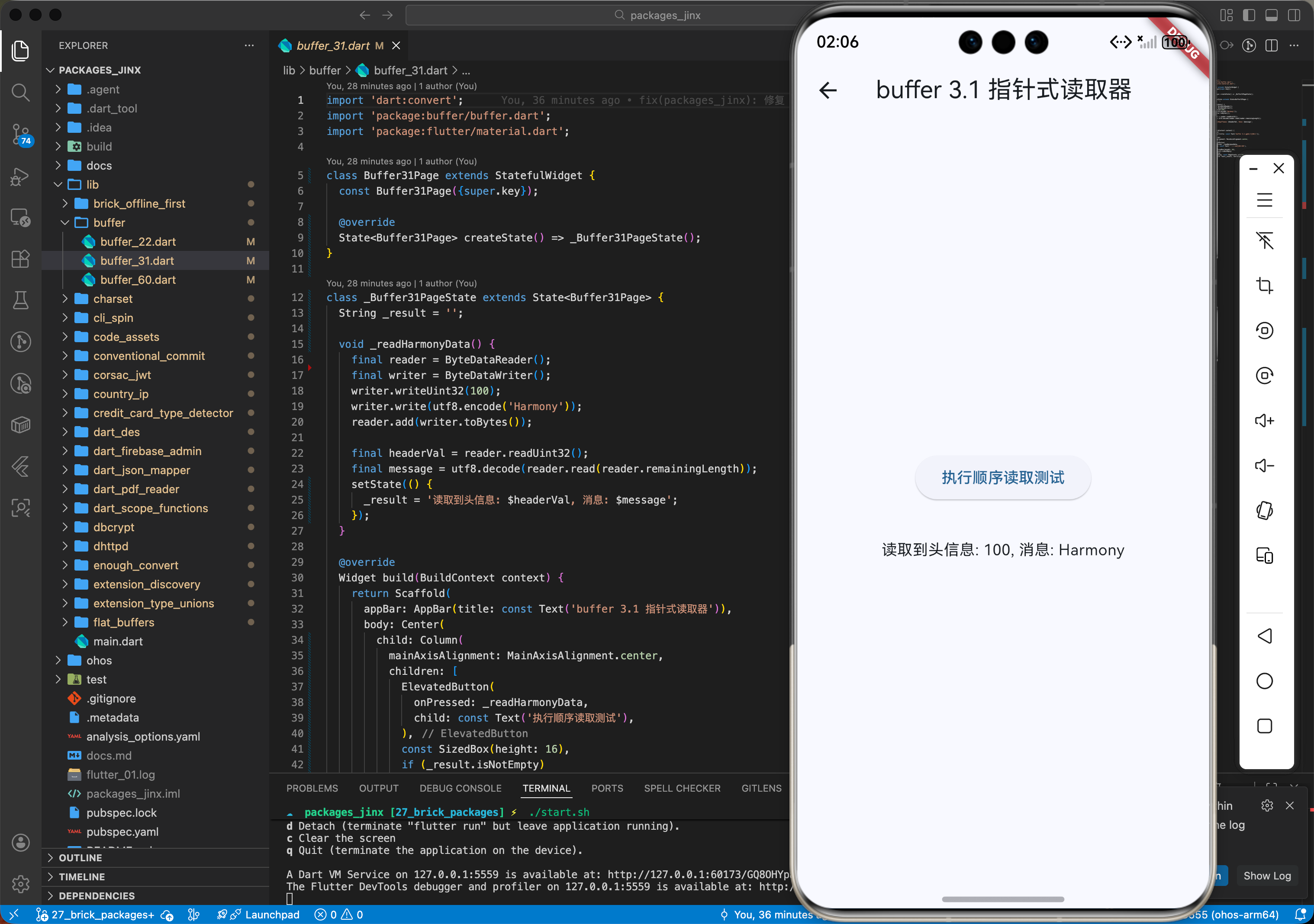
Task: Switch to the PROBLEMS panel tab
Action: (312, 789)
